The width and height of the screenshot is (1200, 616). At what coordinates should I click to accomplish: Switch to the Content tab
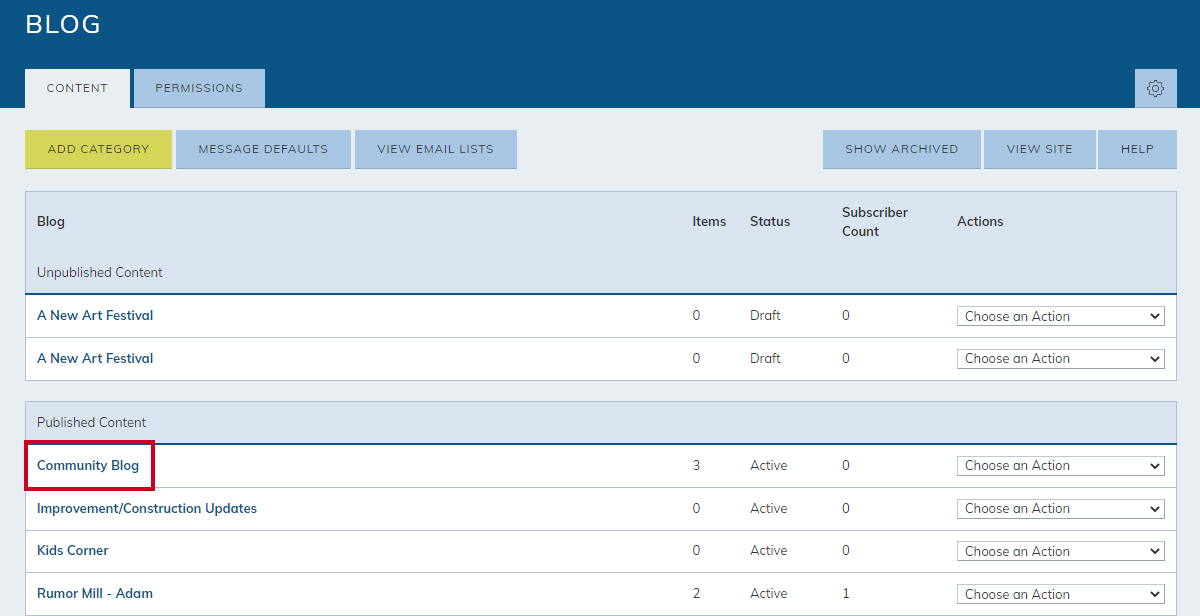click(x=77, y=88)
